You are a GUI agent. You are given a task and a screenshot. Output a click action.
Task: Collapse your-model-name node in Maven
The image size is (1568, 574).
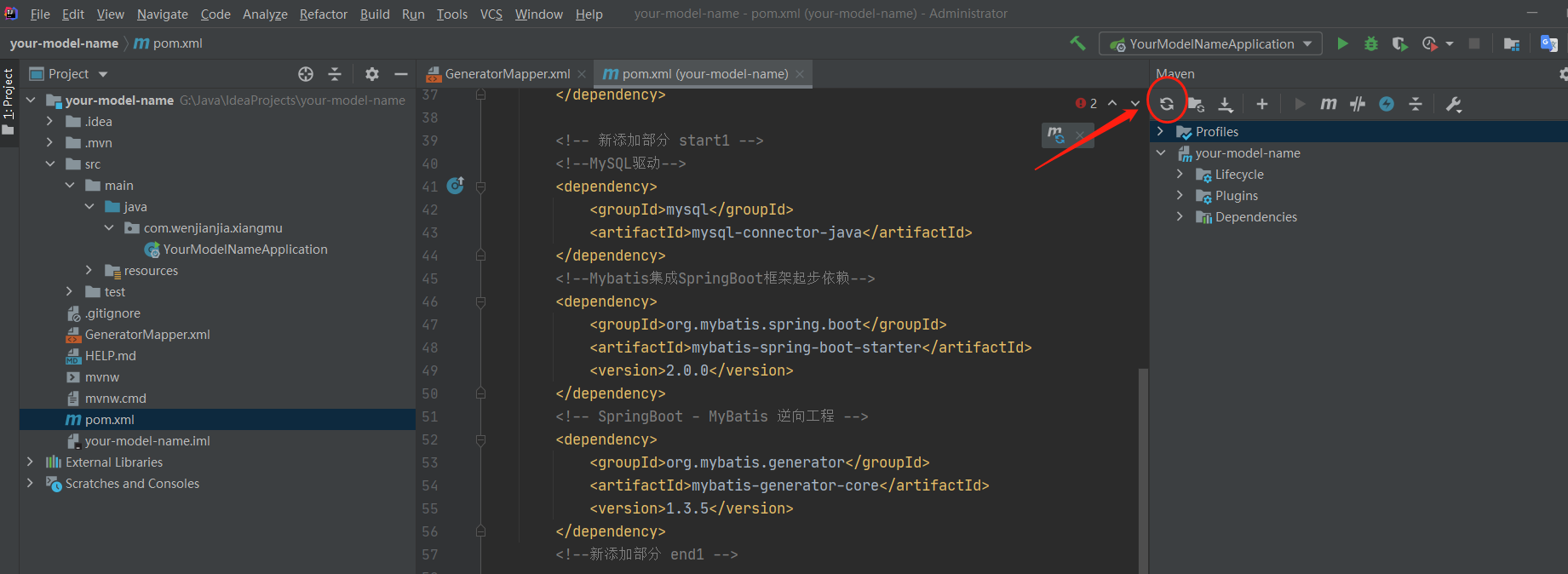click(x=1160, y=152)
